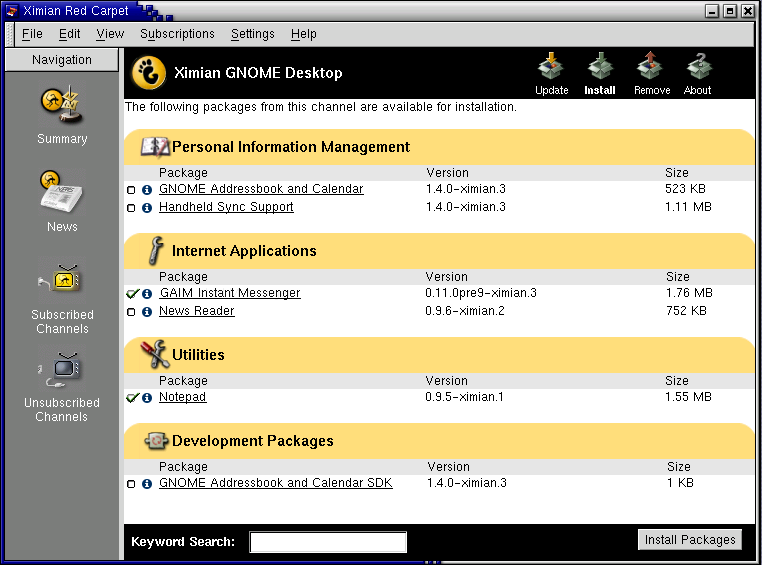Open the Summary navigation icon
762x565 pixels.
tap(62, 105)
